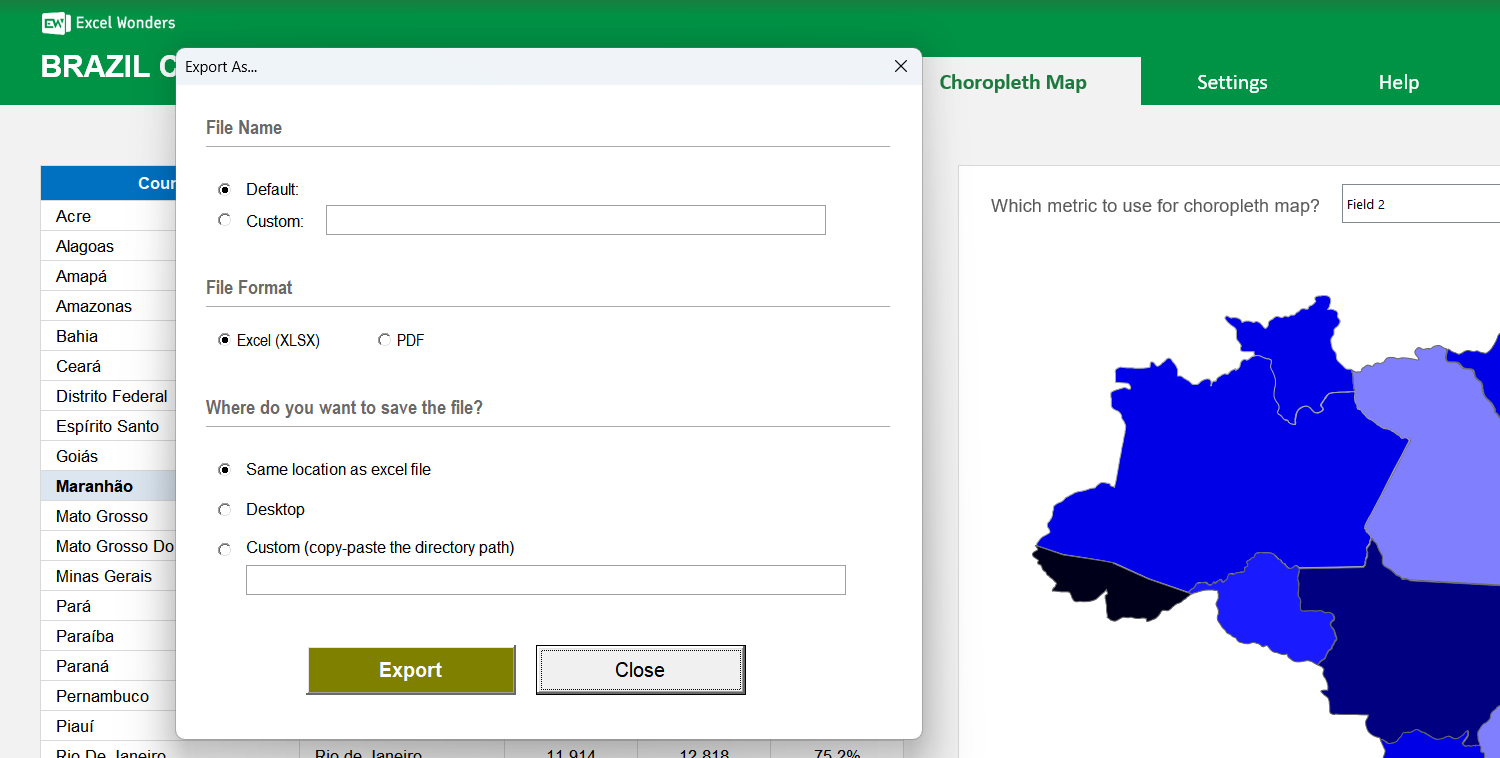1500x758 pixels.
Task: Choose Desktop as the save location
Action: click(x=224, y=509)
